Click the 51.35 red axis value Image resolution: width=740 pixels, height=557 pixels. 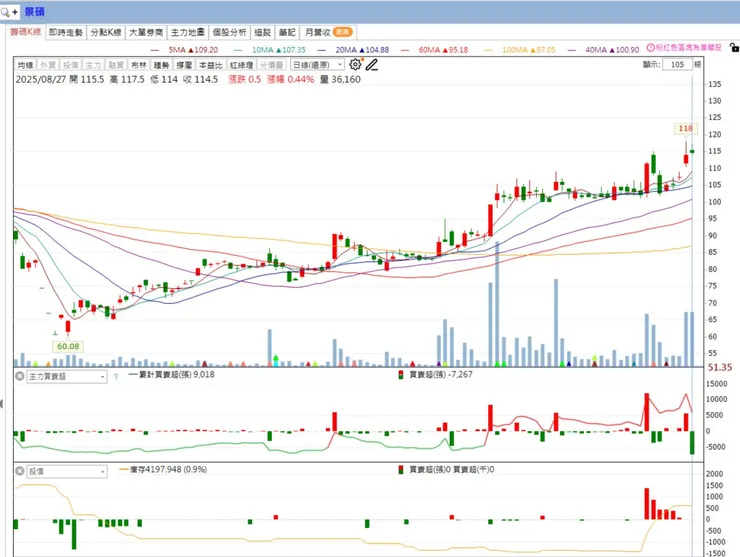click(x=720, y=367)
